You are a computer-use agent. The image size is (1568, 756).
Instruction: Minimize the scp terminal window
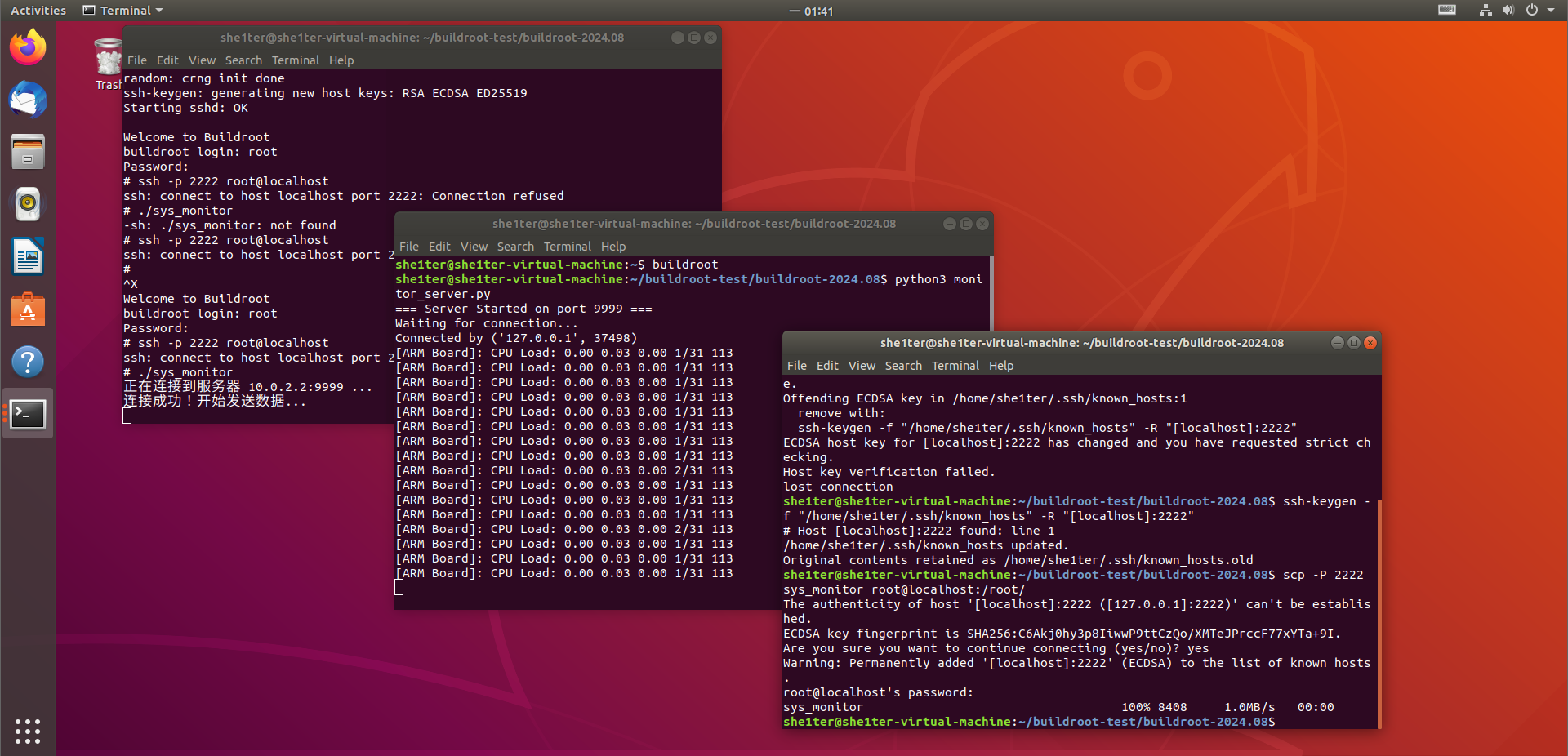pyautogui.click(x=1337, y=343)
